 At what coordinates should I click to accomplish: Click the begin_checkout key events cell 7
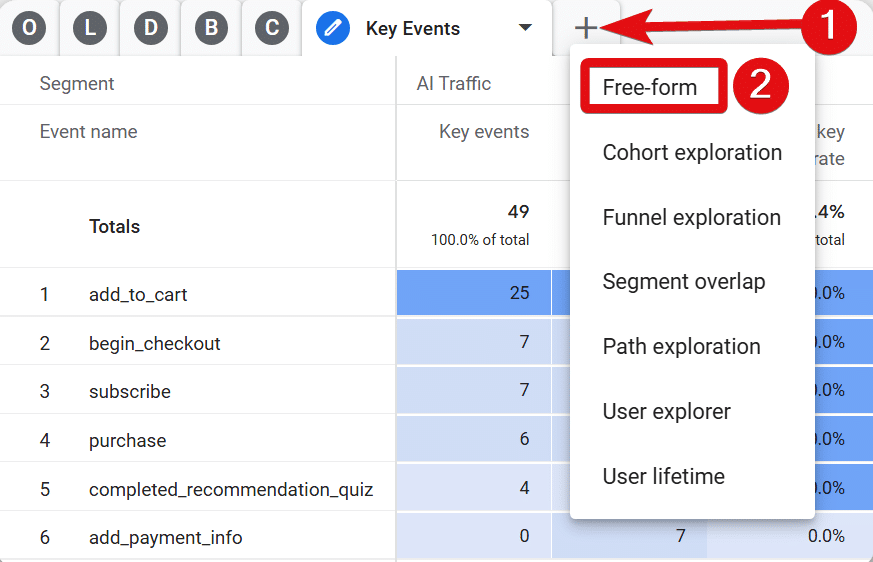(x=474, y=341)
